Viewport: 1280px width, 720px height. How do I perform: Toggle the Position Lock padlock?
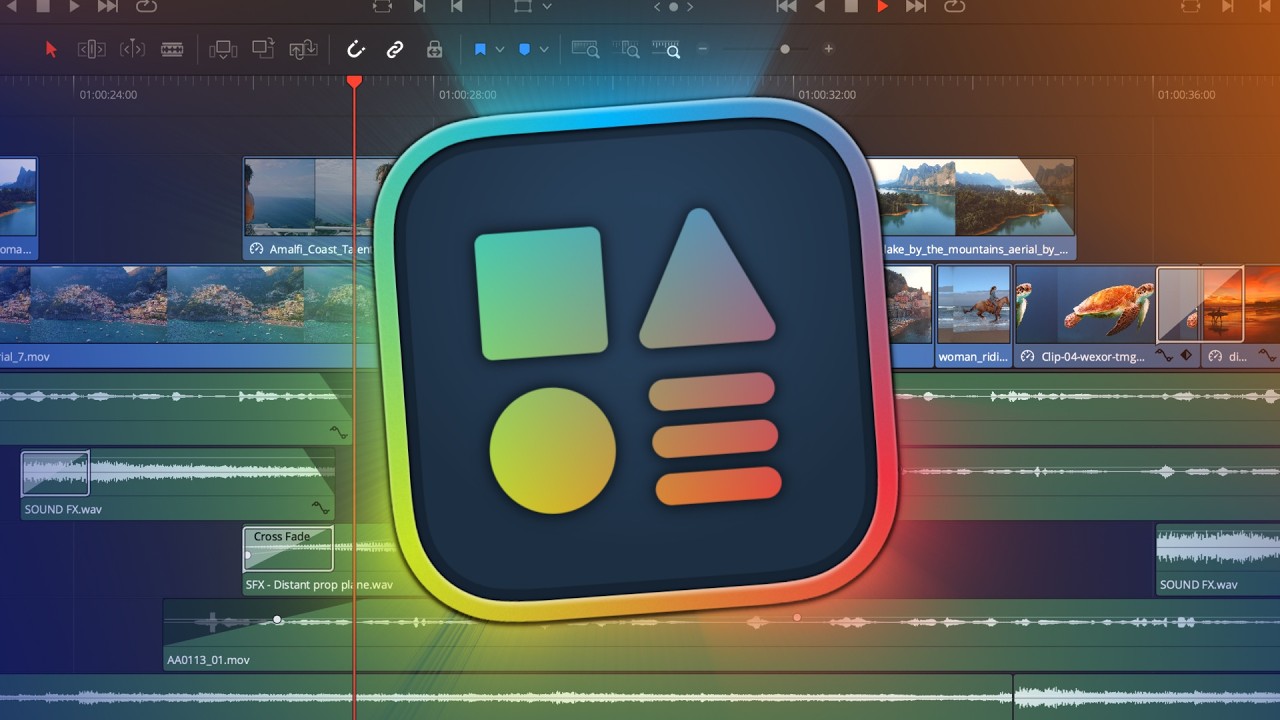pyautogui.click(x=434, y=49)
